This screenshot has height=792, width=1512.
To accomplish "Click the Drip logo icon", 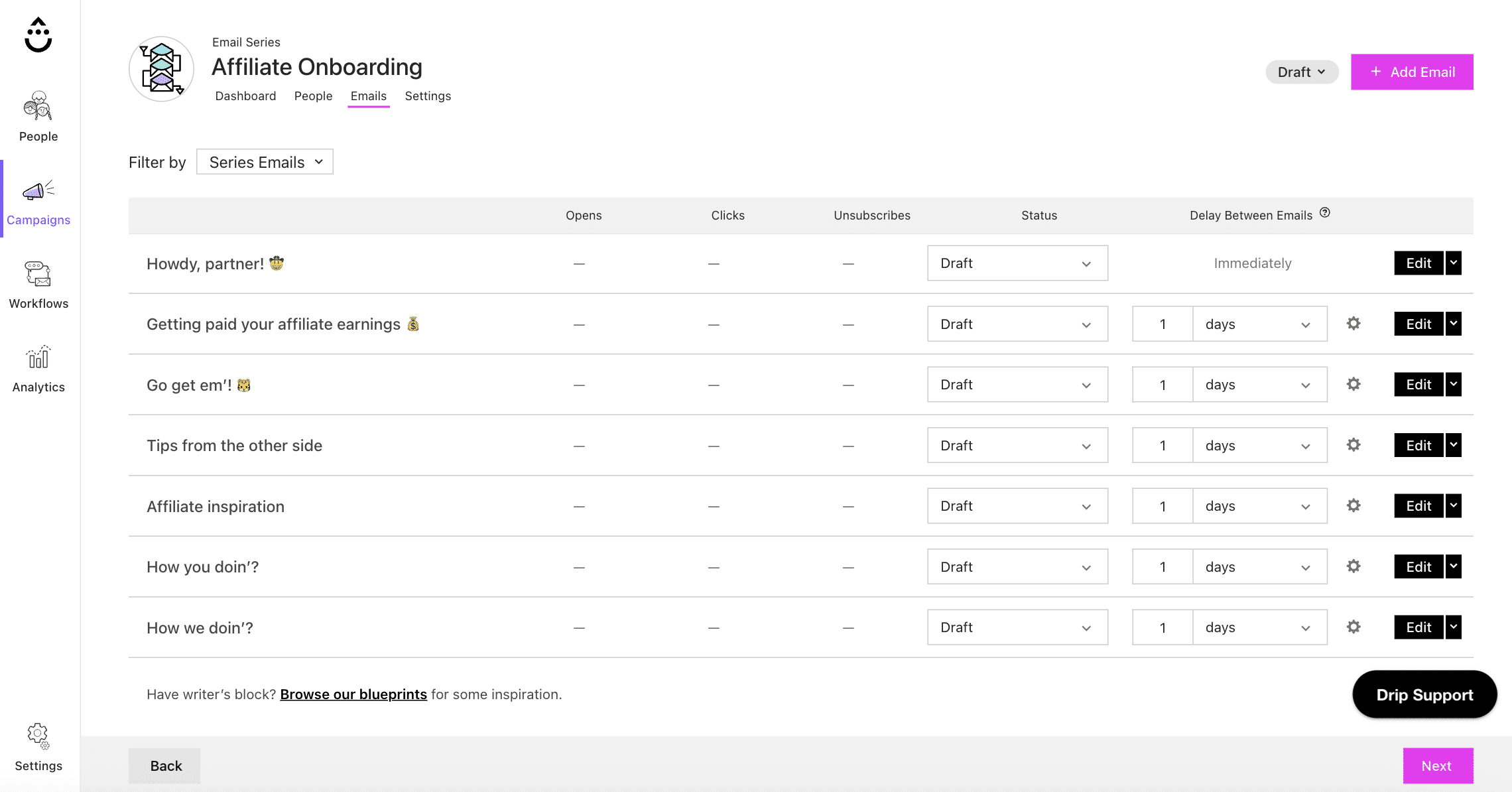I will click(38, 34).
